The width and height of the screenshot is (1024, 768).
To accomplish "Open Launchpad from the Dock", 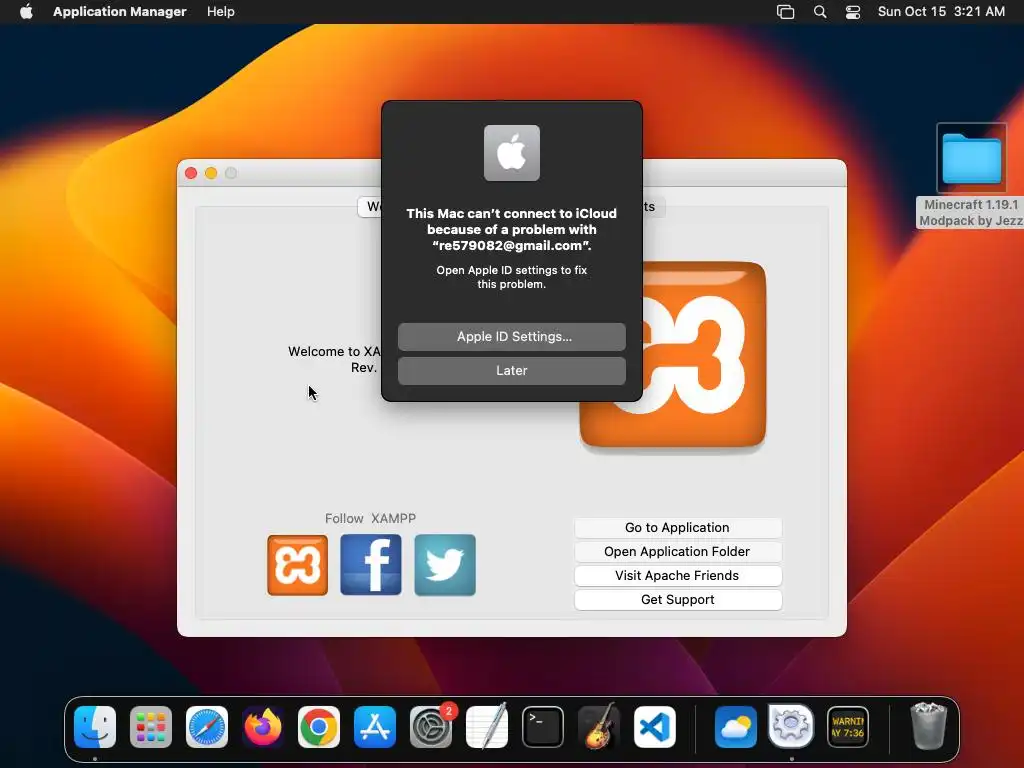I will 151,727.
